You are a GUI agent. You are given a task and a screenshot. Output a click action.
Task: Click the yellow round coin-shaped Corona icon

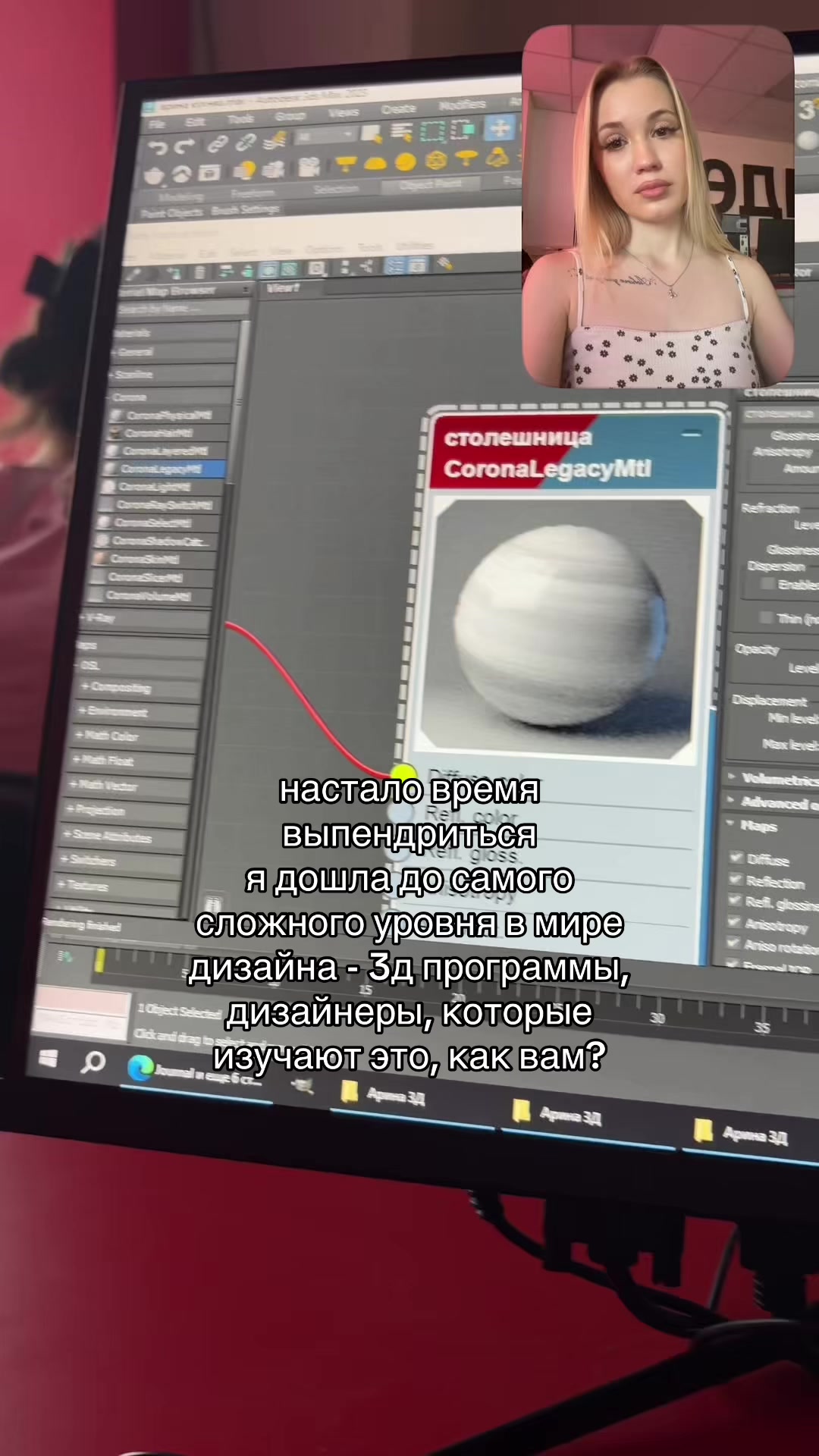click(x=406, y=162)
